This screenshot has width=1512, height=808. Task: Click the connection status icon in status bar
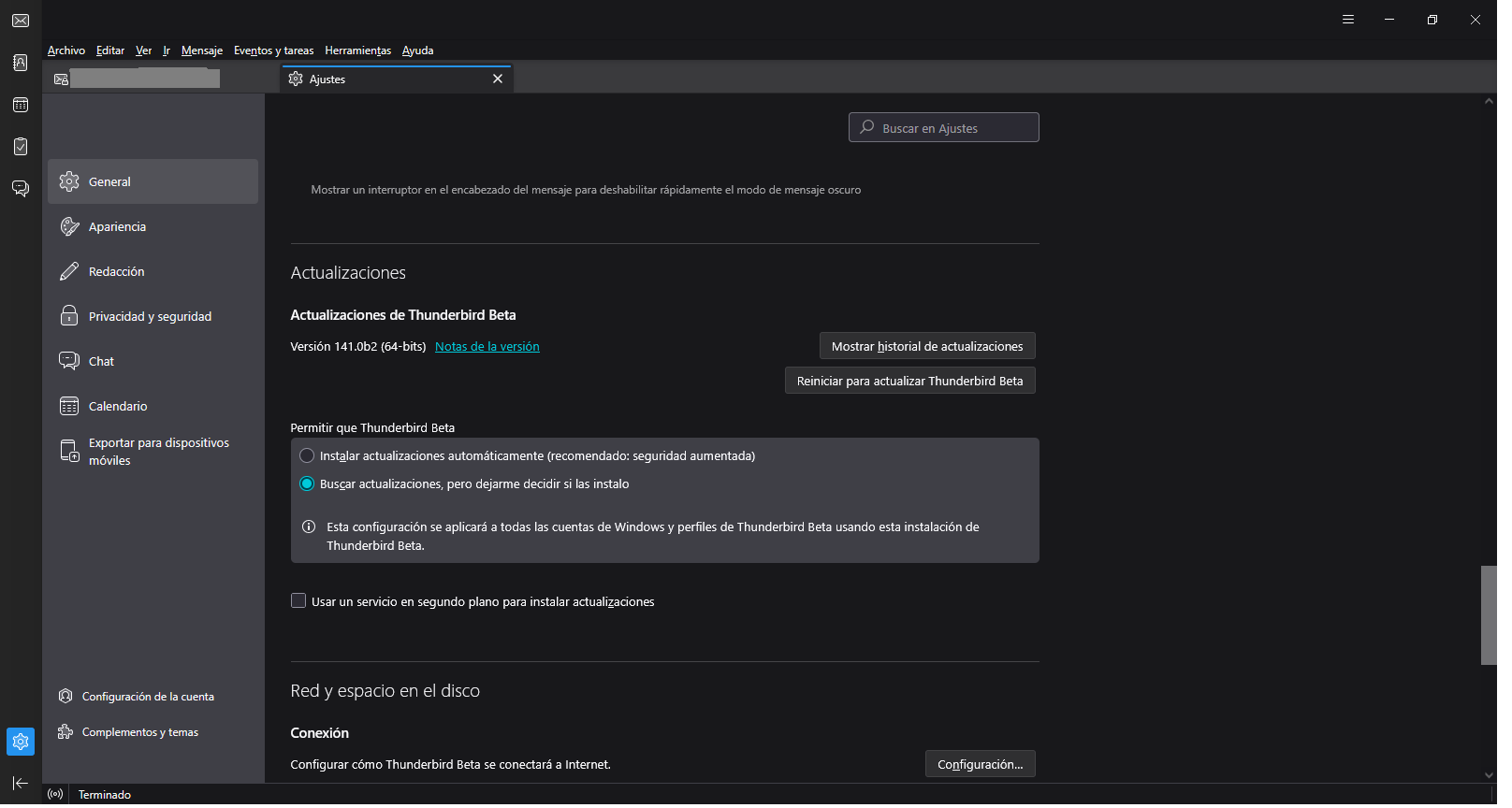tap(56, 794)
